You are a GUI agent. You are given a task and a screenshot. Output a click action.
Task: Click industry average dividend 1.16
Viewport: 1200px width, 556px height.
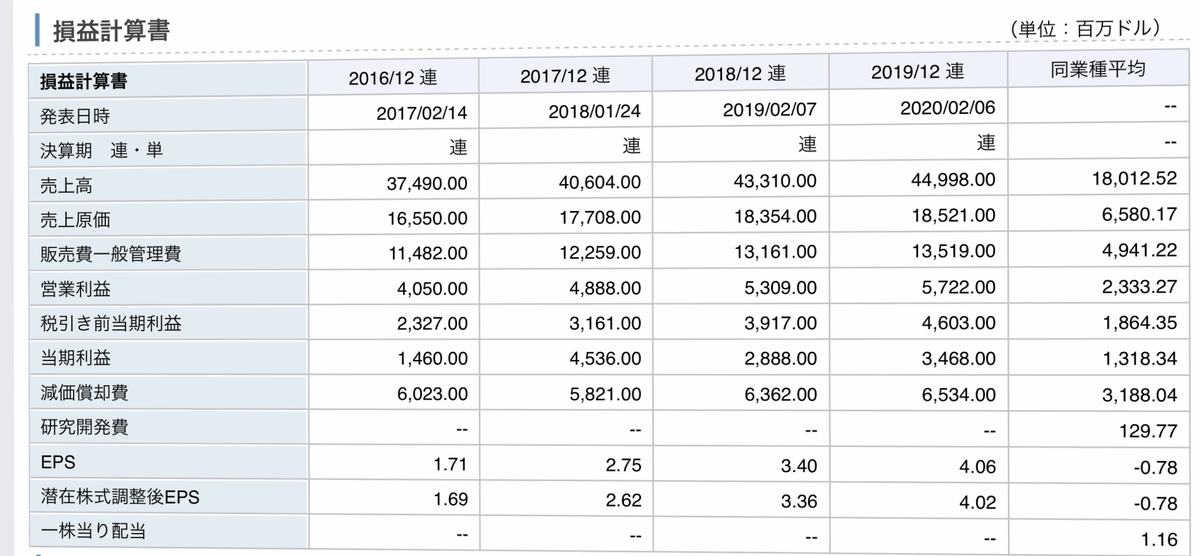click(1161, 539)
